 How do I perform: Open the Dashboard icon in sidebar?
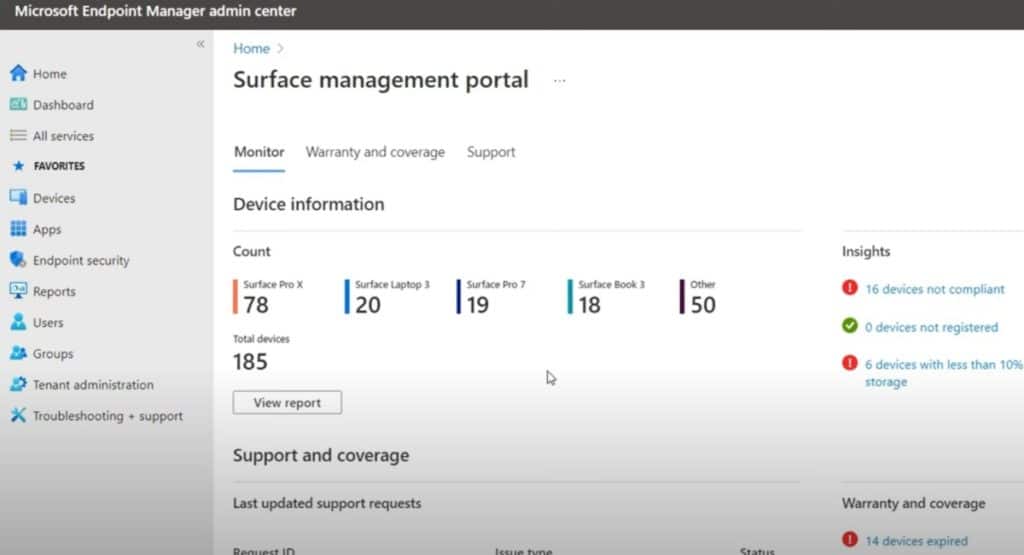click(18, 104)
